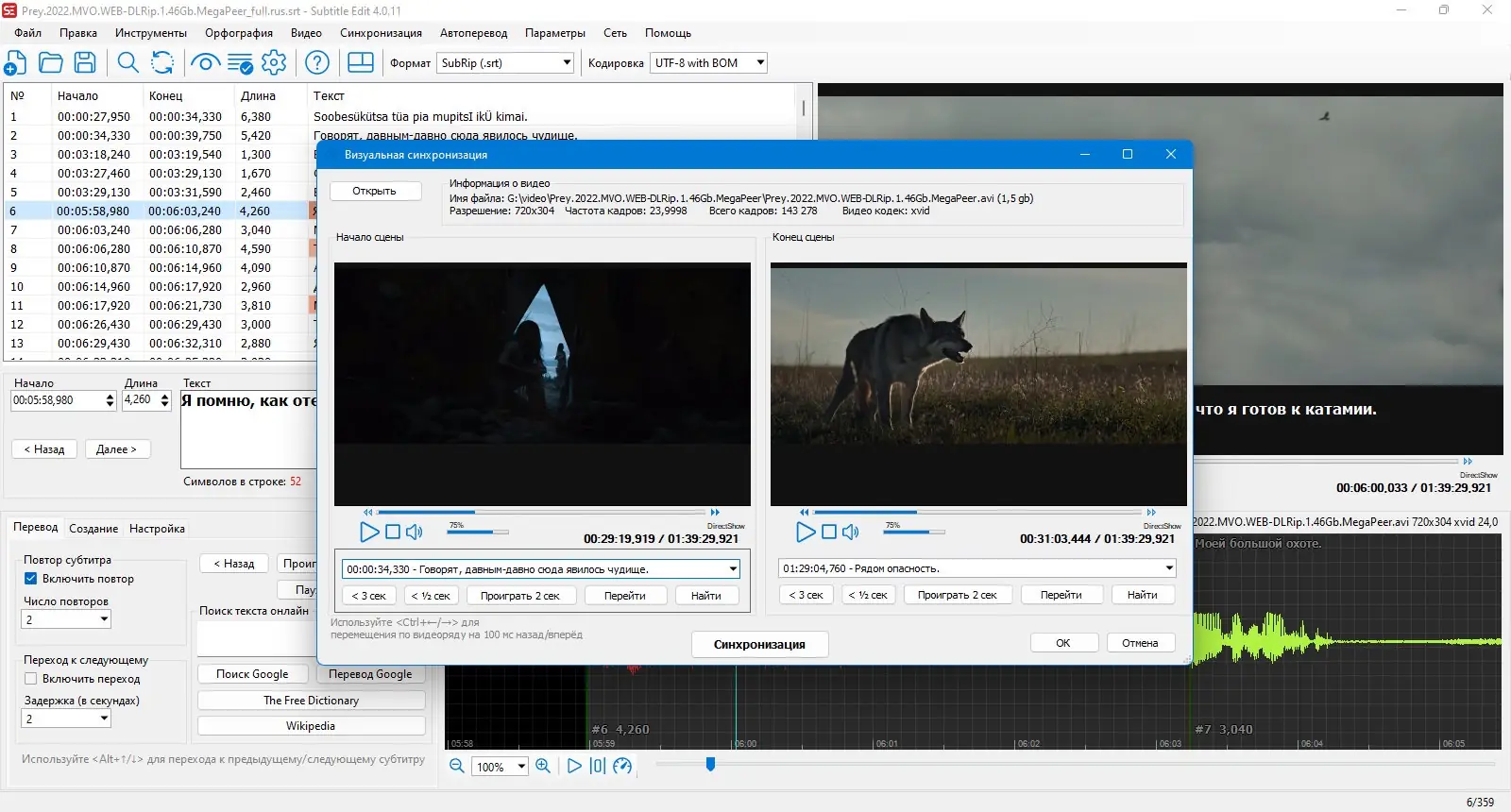Image resolution: width=1511 pixels, height=812 pixels.
Task: Open settings with the gear toolbar icon
Action: pyautogui.click(x=274, y=63)
